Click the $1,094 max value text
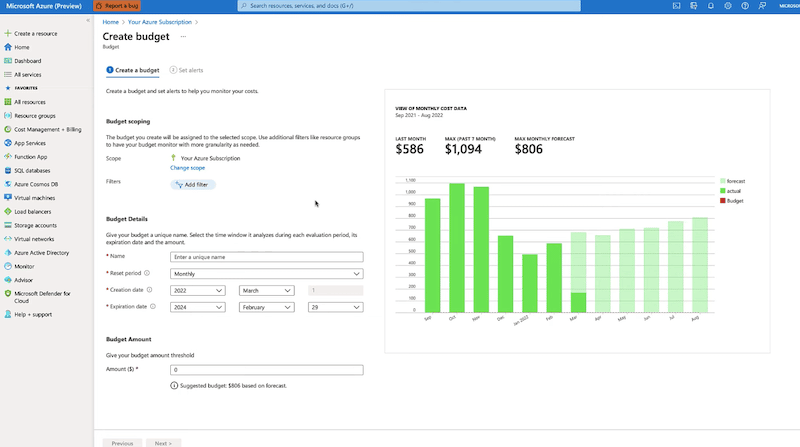Image resolution: width=800 pixels, height=447 pixels. pos(463,149)
